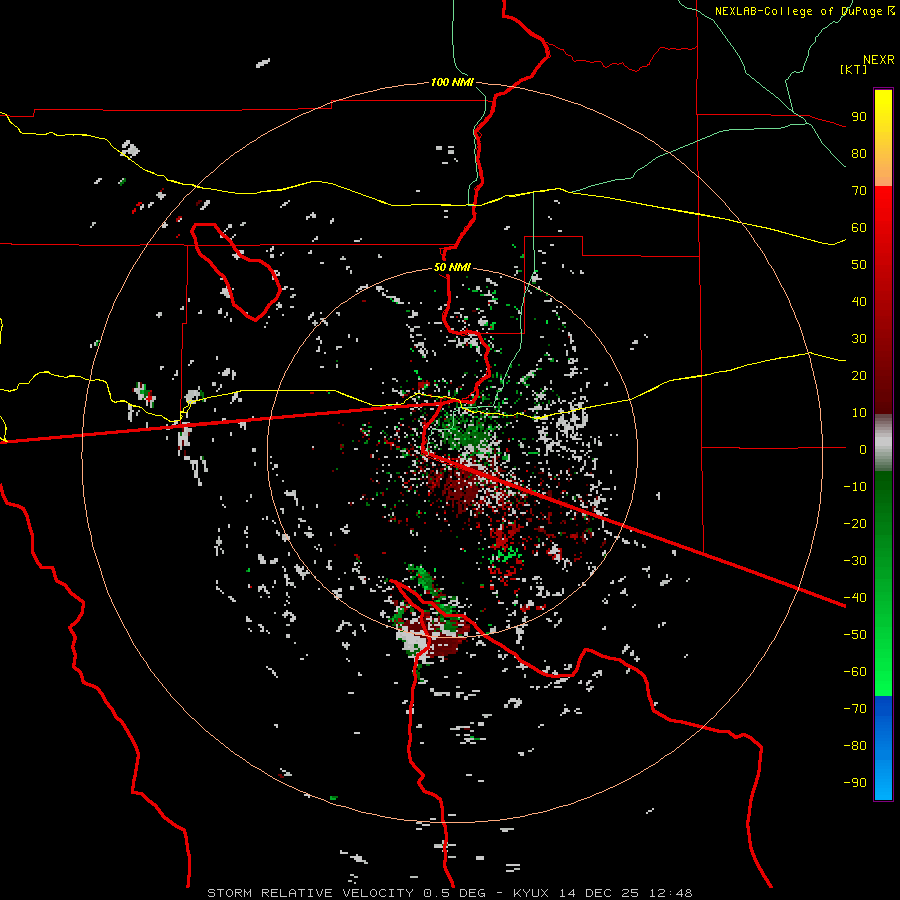Click the 0 value on velocity scale
The height and width of the screenshot is (900, 900).
click(x=863, y=450)
